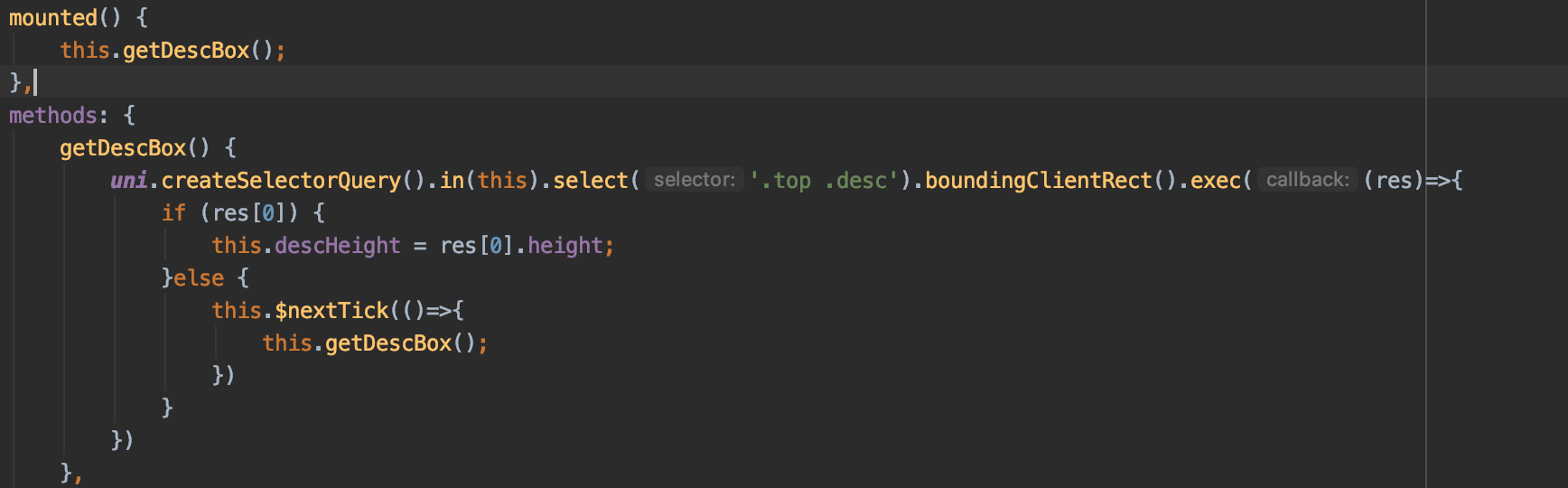Click the 'else' keyword
Screen dimensions: 1568x488
[198, 278]
